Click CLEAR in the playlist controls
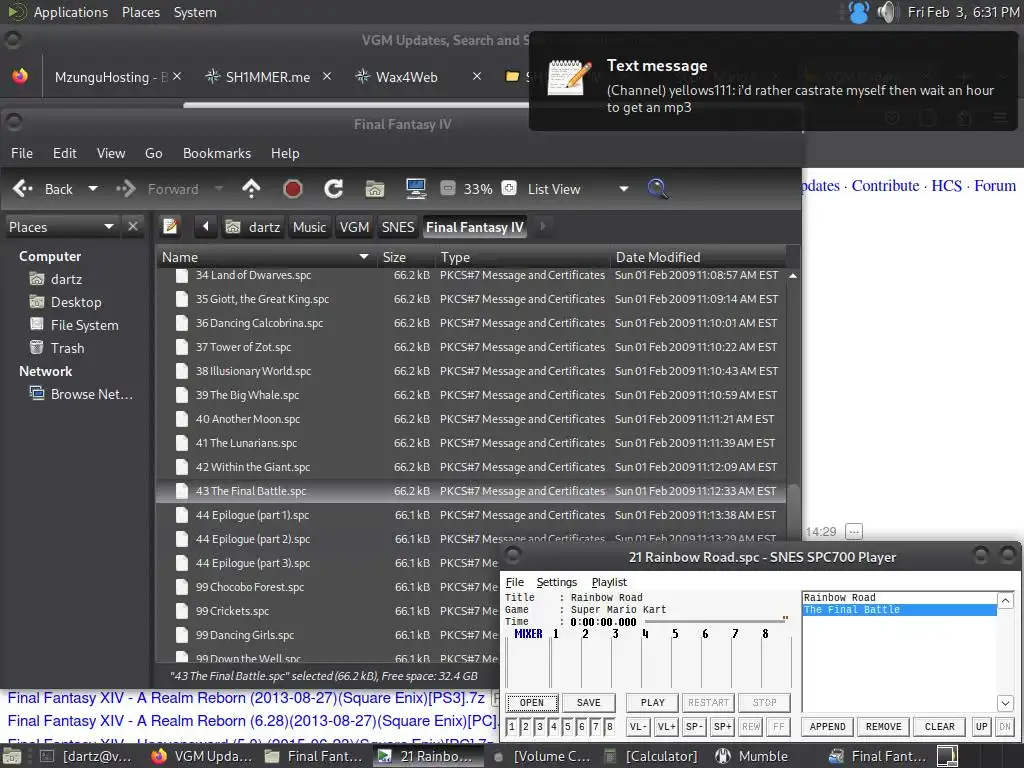Screen dimensions: 1024x768 [940, 726]
